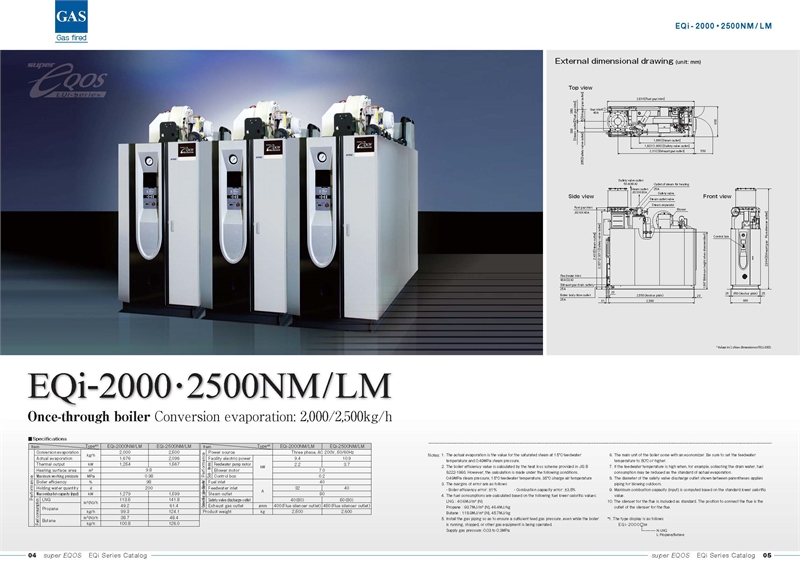
Task: Click note 10 about the flue silencer
Action: (685, 504)
